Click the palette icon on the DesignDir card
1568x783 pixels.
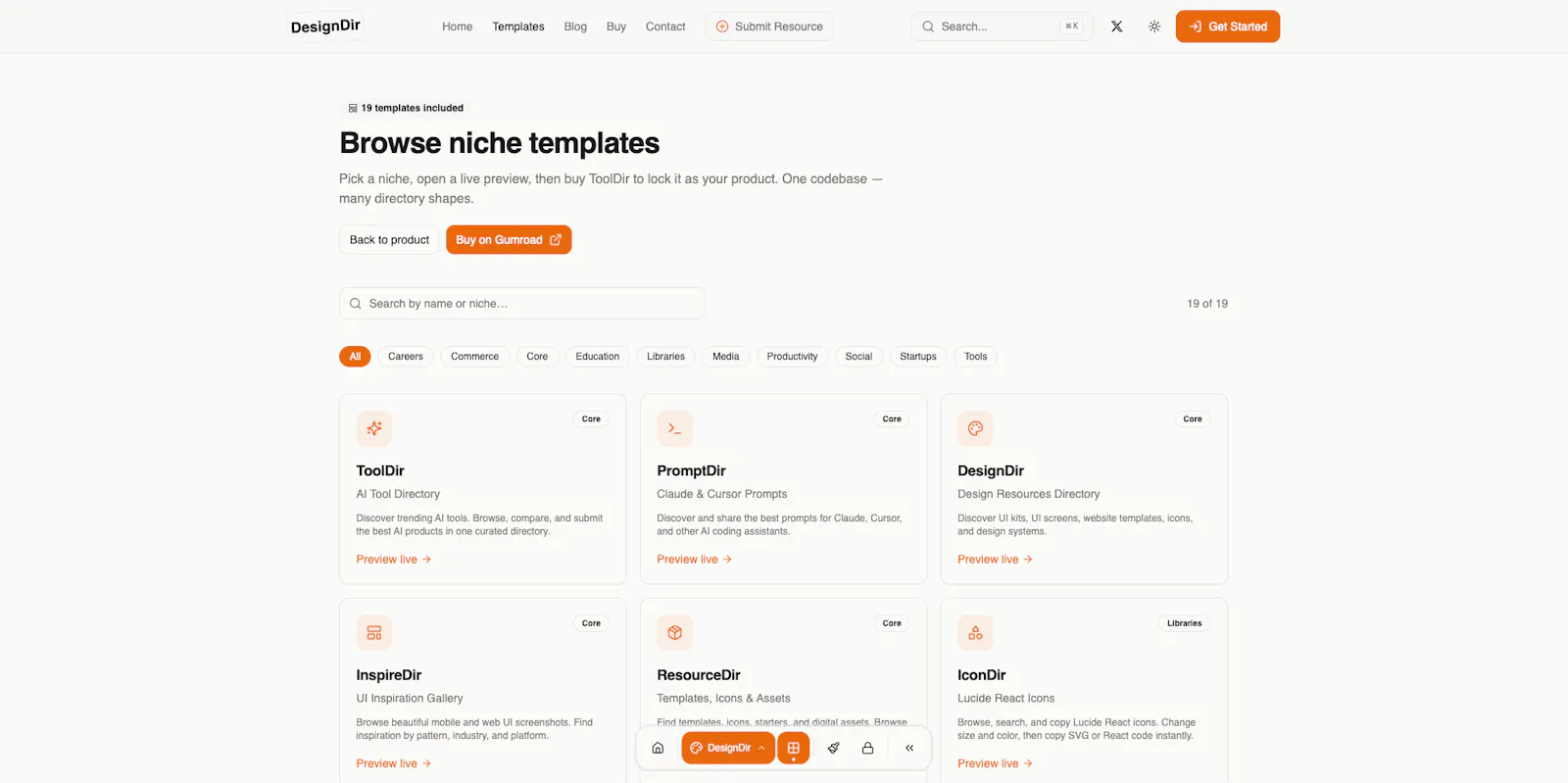[975, 428]
